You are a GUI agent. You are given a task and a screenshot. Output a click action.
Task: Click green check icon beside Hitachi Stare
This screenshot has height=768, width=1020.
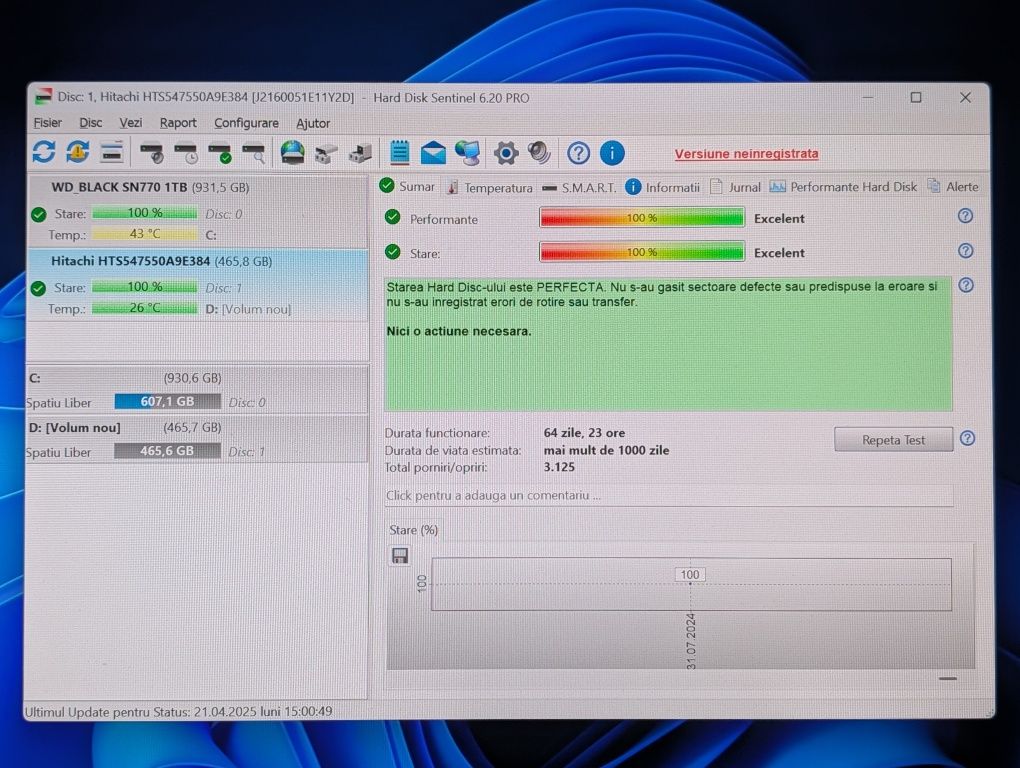click(x=38, y=288)
